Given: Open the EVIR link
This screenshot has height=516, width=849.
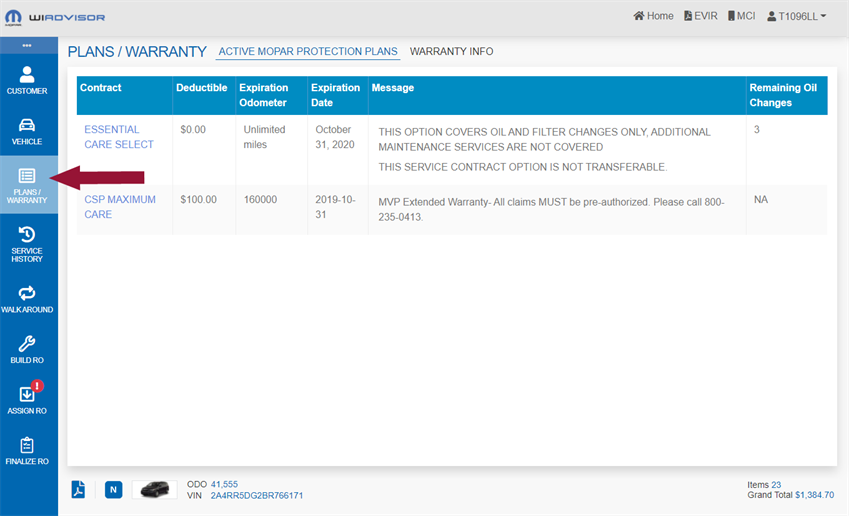Looking at the screenshot, I should point(701,16).
